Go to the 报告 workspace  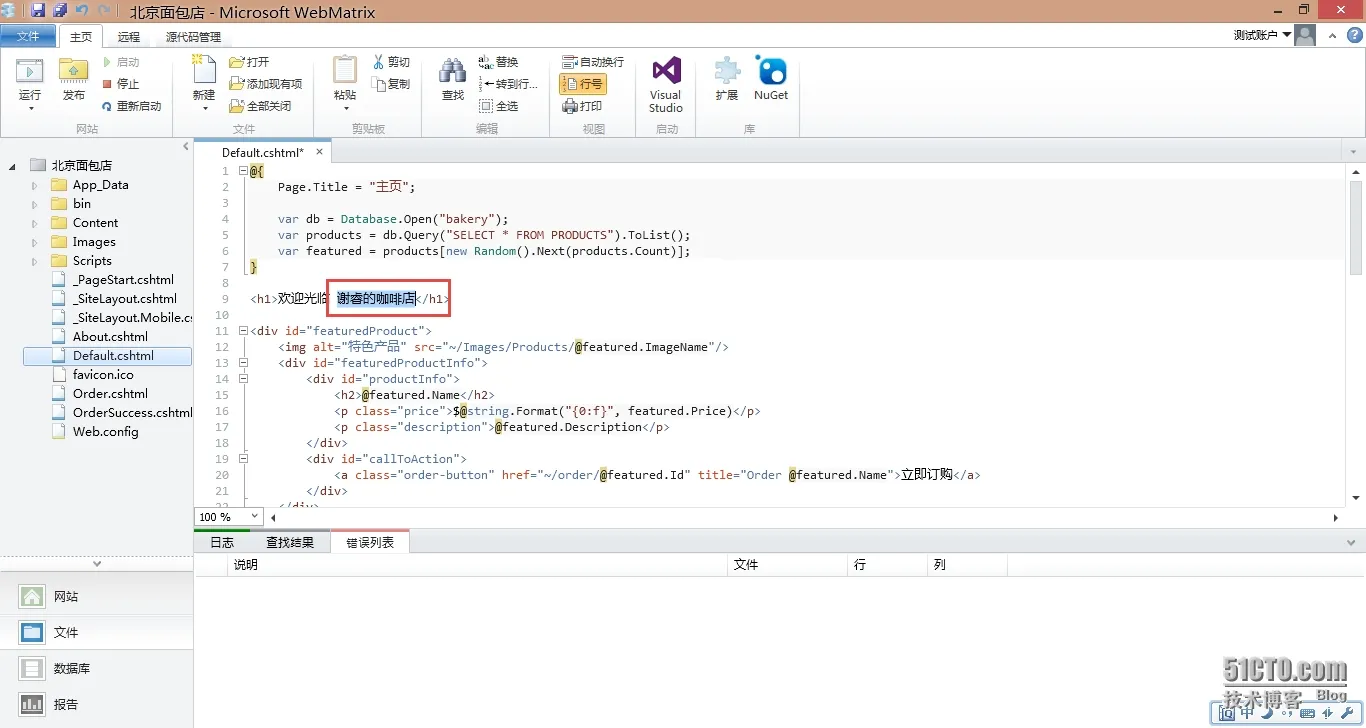[x=96, y=705]
